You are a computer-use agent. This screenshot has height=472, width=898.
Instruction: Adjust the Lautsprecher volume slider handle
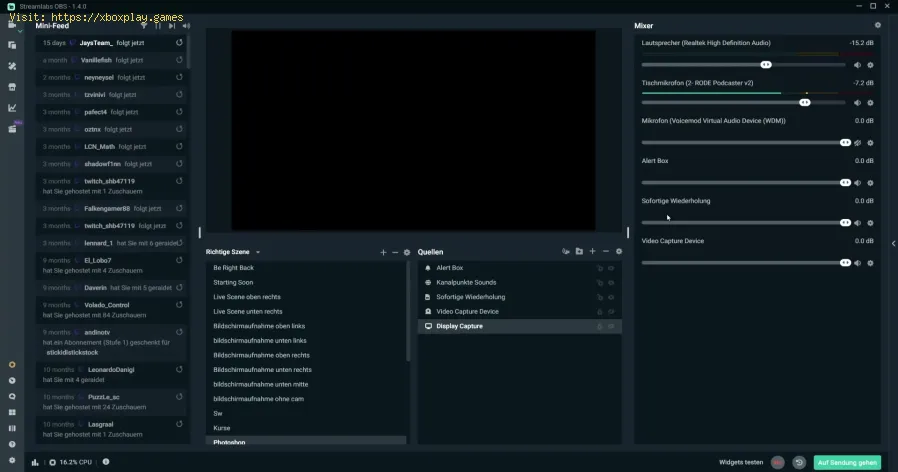(766, 65)
